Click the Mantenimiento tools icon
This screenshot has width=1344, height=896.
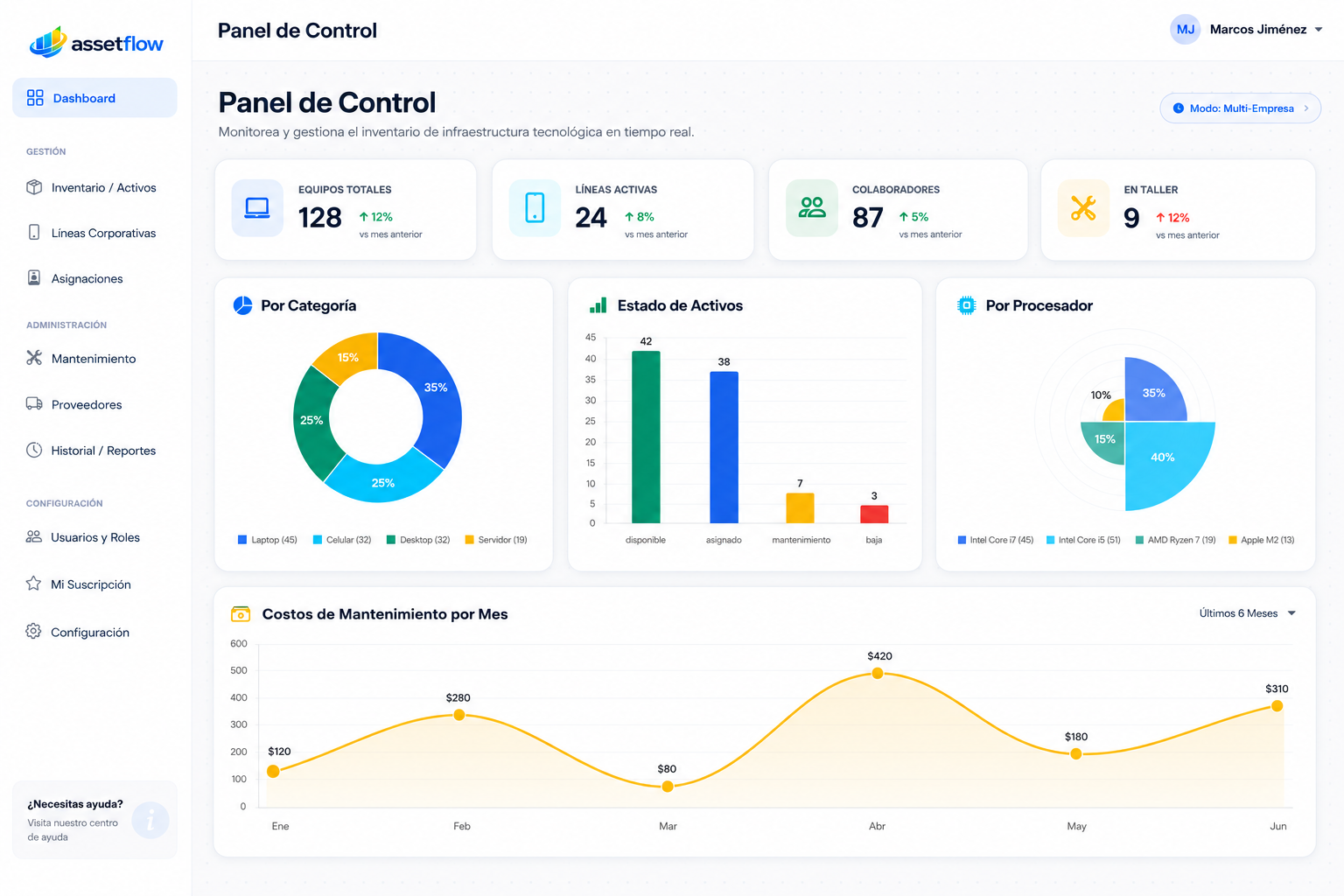point(34,358)
